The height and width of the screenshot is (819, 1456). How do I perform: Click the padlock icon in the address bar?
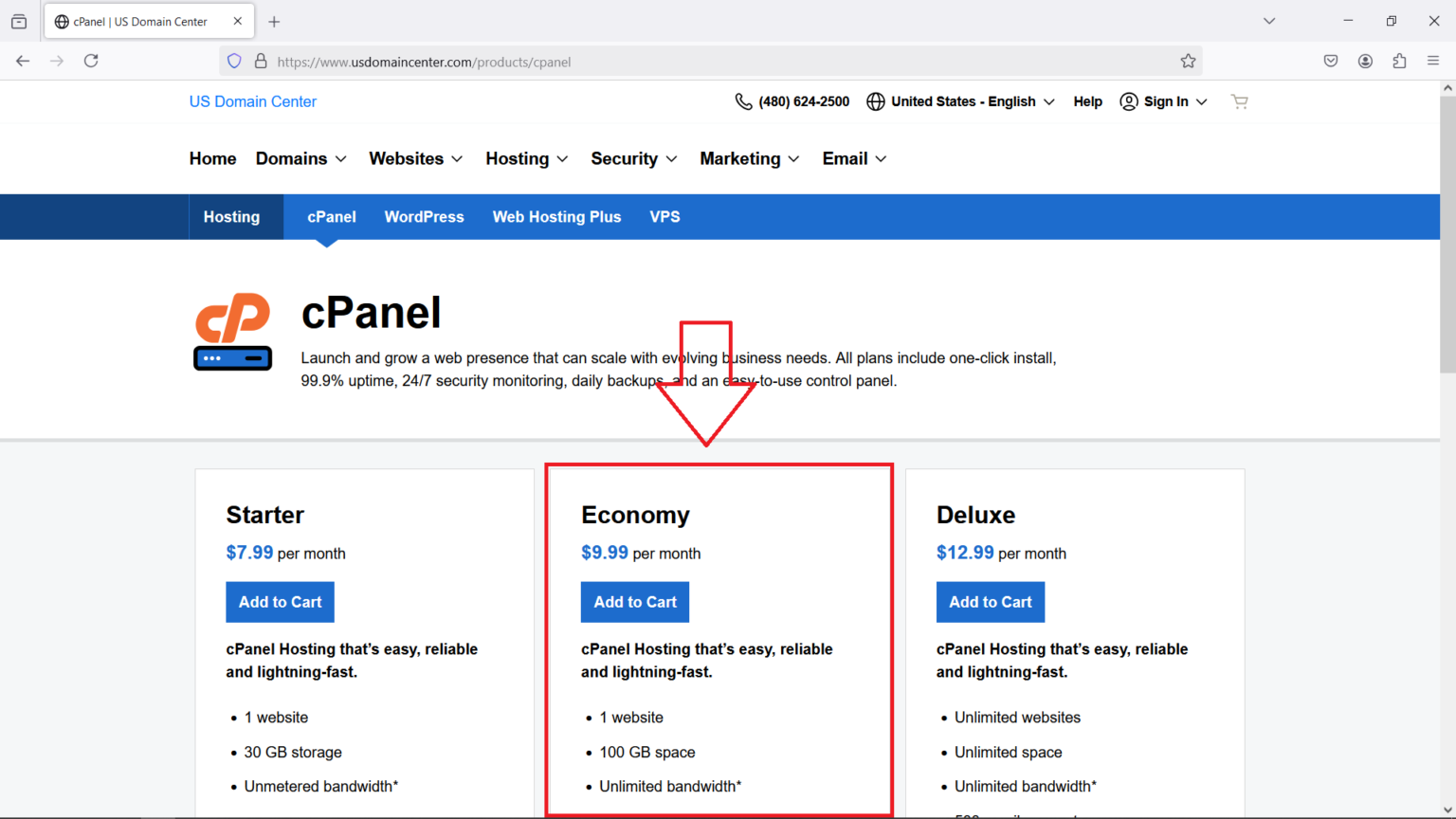[x=260, y=61]
